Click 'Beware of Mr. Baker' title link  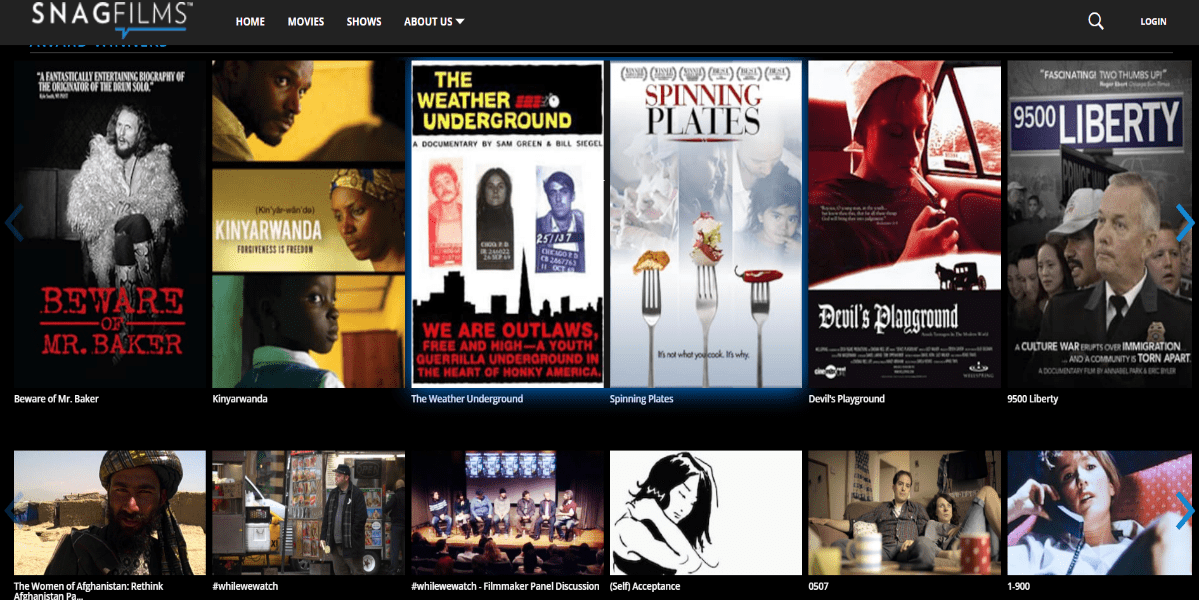pos(56,399)
